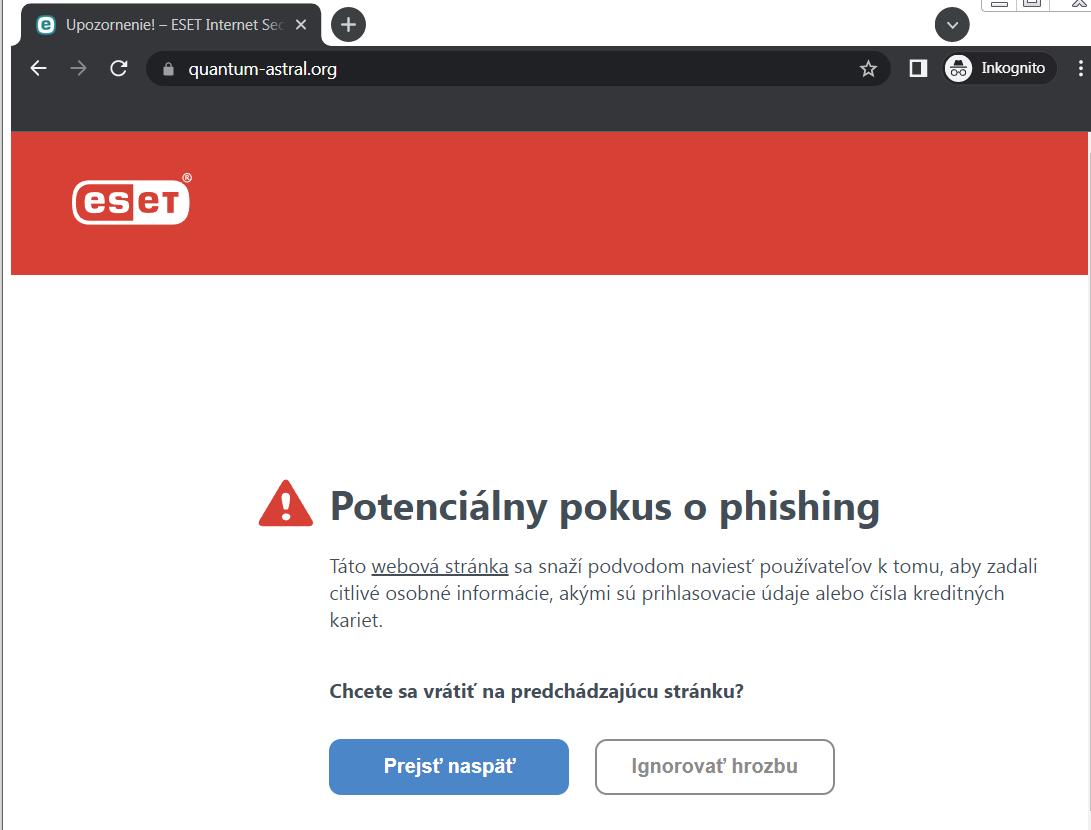Screen dimensions: 1091x830
Task: Open the browser side panel
Action: tap(918, 68)
